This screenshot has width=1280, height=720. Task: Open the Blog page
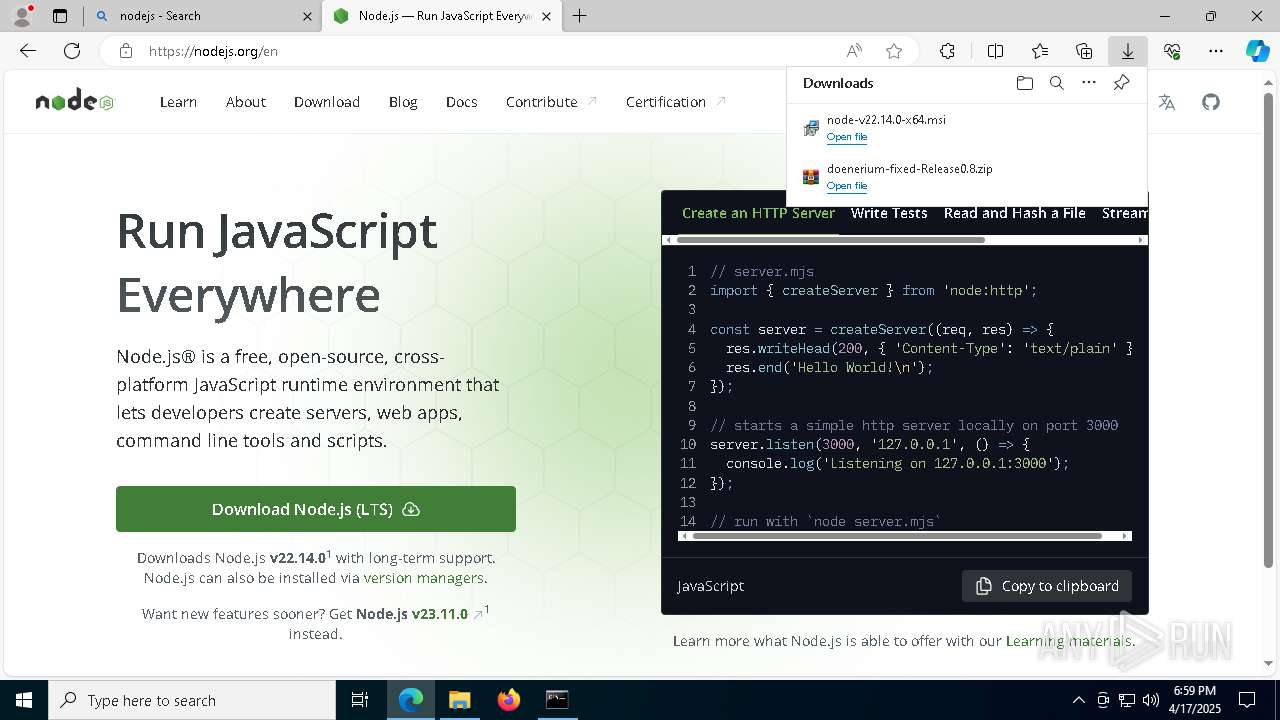[403, 102]
